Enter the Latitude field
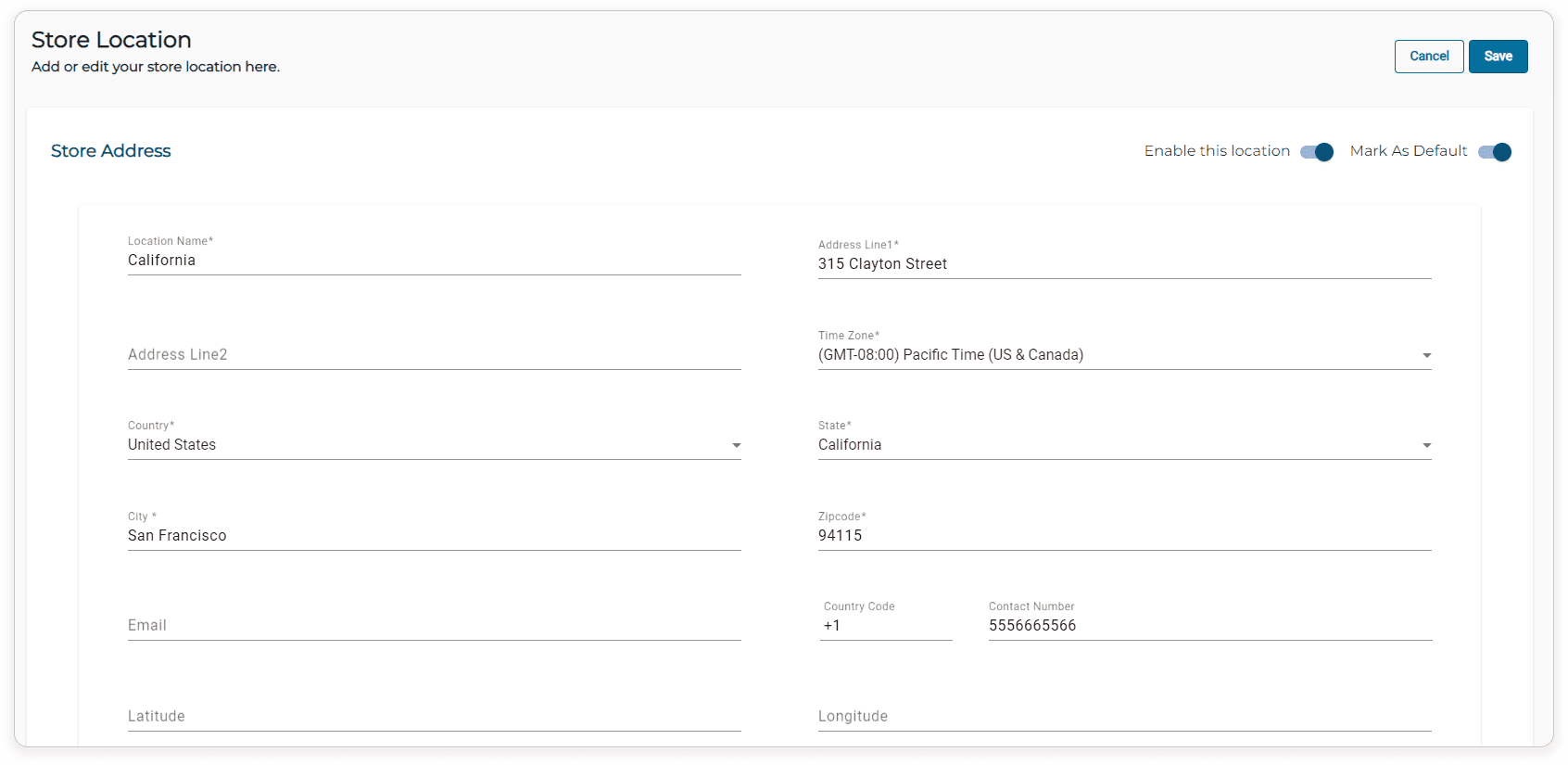Viewport: 1568px width, 765px height. tap(434, 717)
